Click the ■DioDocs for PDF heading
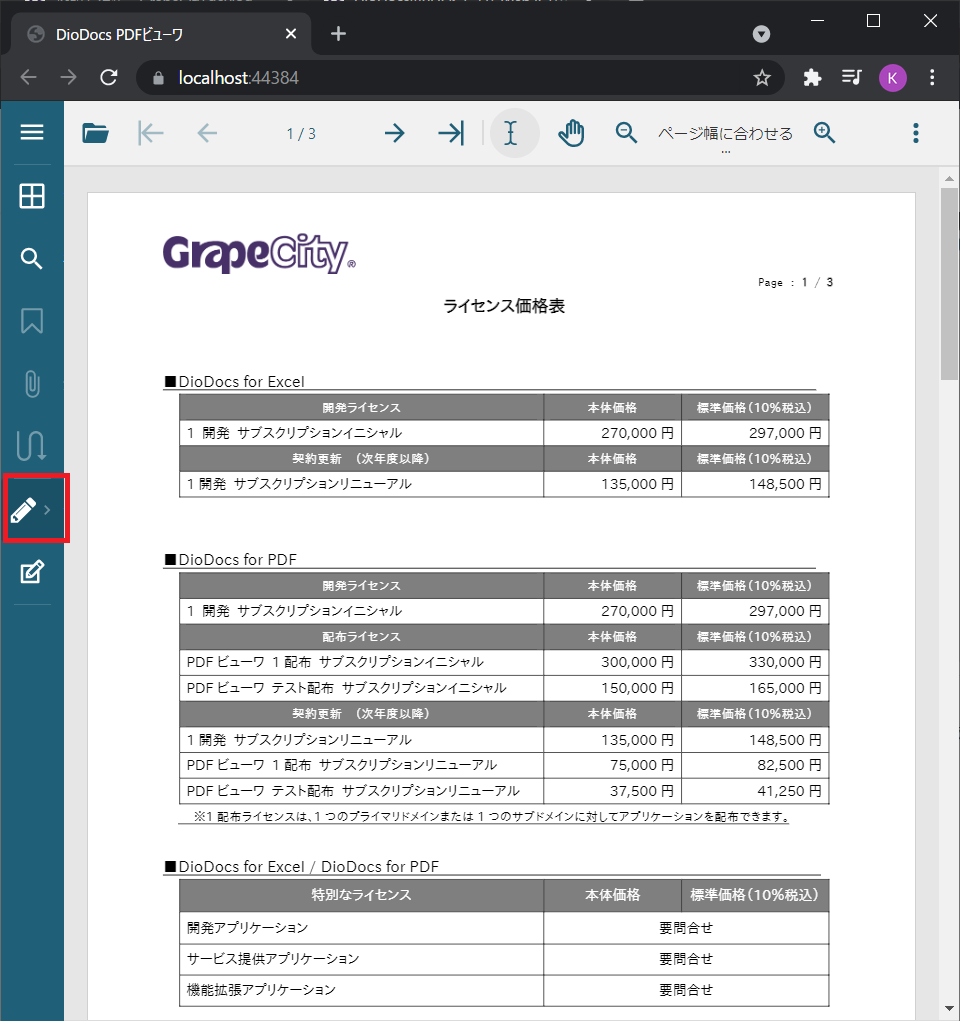 point(231,559)
